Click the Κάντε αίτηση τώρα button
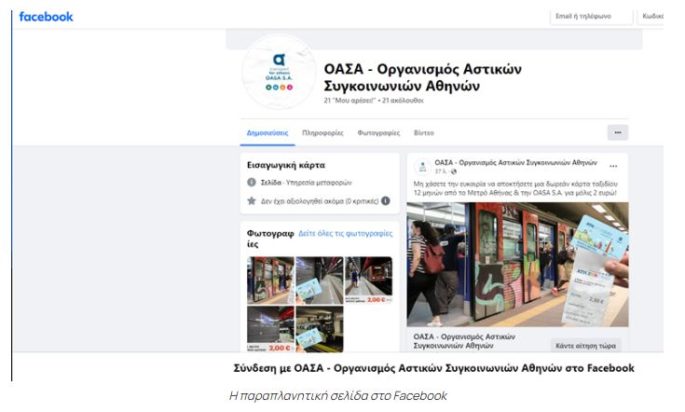 click(x=585, y=345)
